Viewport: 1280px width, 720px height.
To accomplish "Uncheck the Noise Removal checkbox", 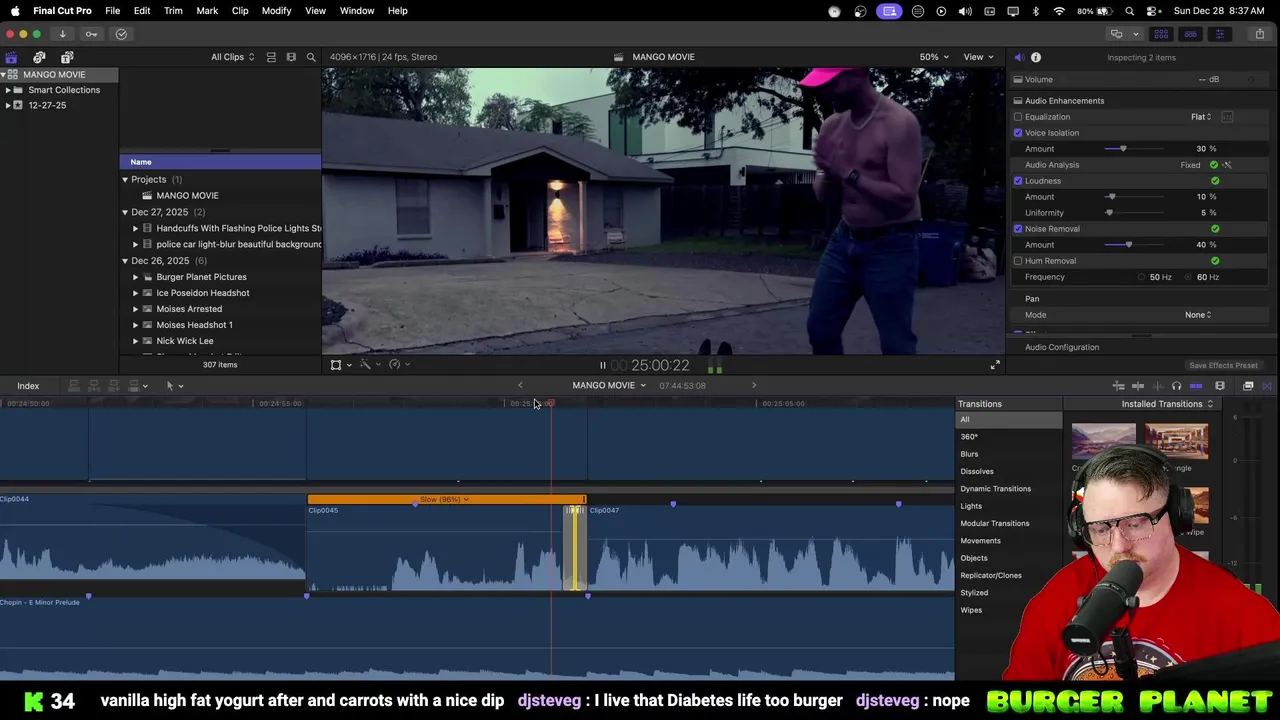I will click(x=1018, y=229).
